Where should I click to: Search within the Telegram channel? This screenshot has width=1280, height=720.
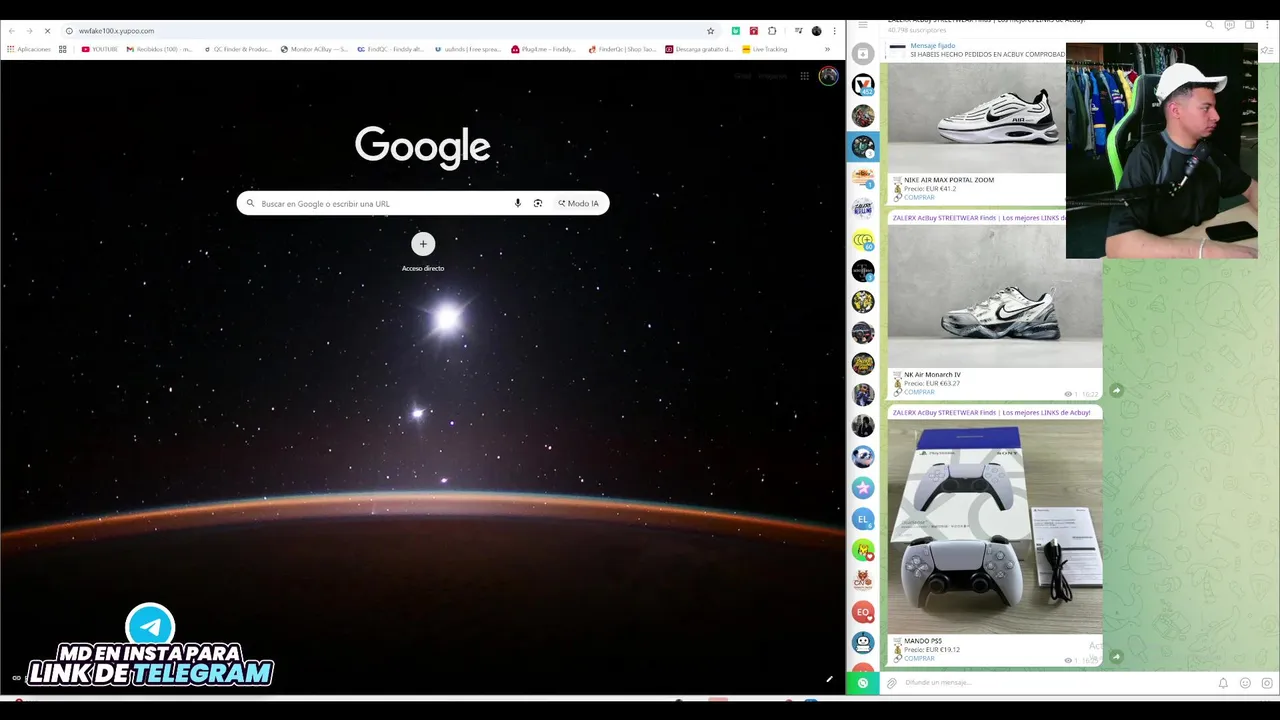(x=1209, y=25)
